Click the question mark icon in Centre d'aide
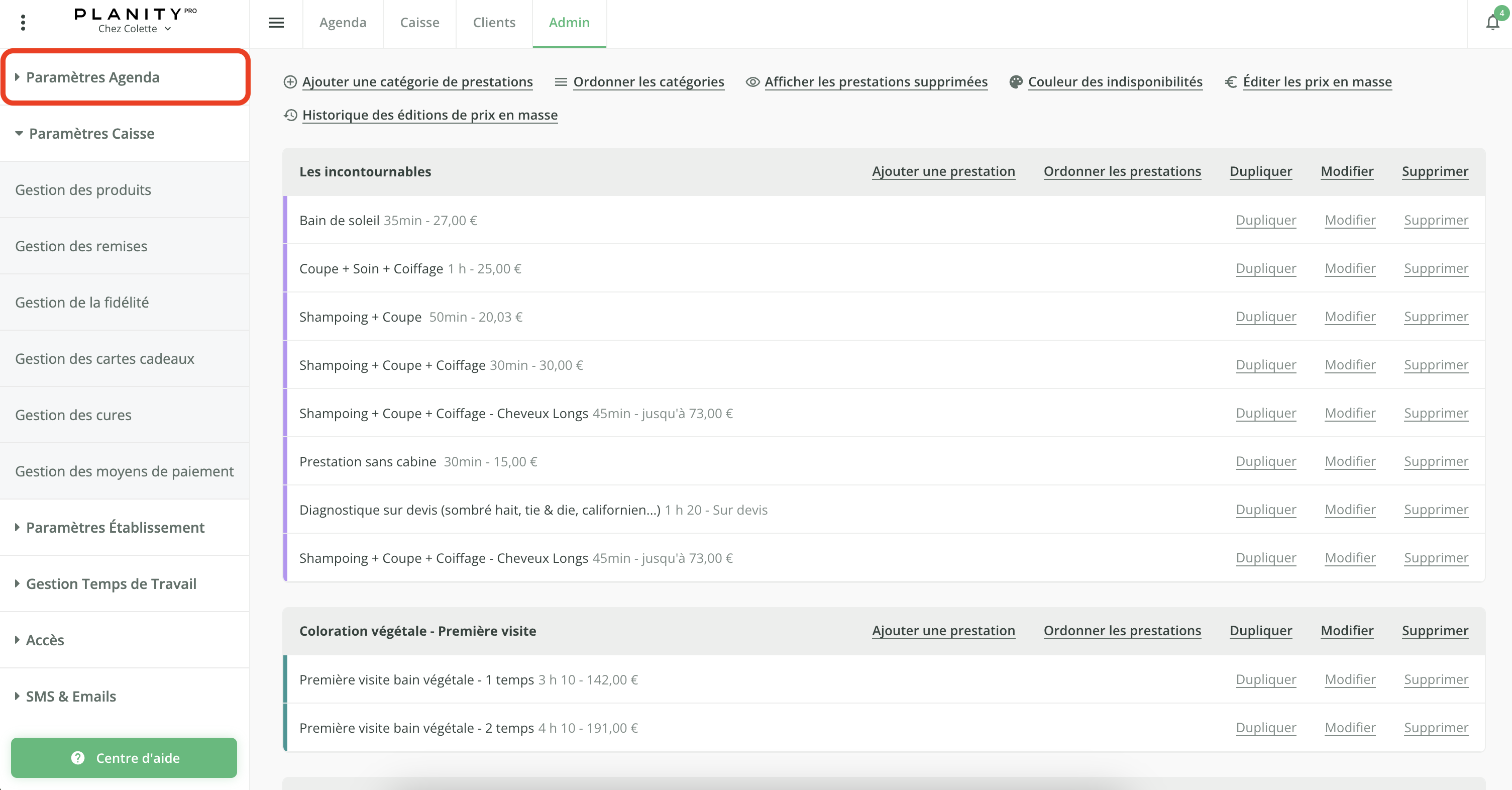The height and width of the screenshot is (790, 1512). pos(78,758)
